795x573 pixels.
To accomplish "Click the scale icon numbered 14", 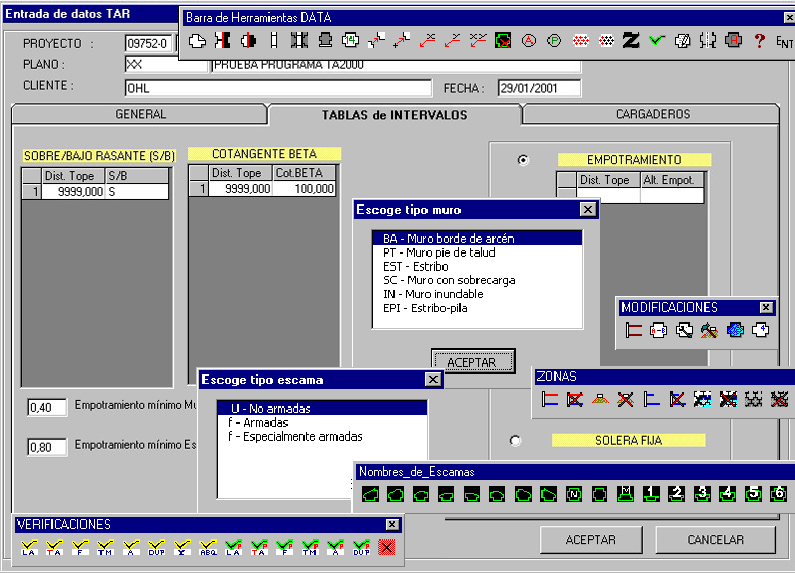I will click(350, 41).
